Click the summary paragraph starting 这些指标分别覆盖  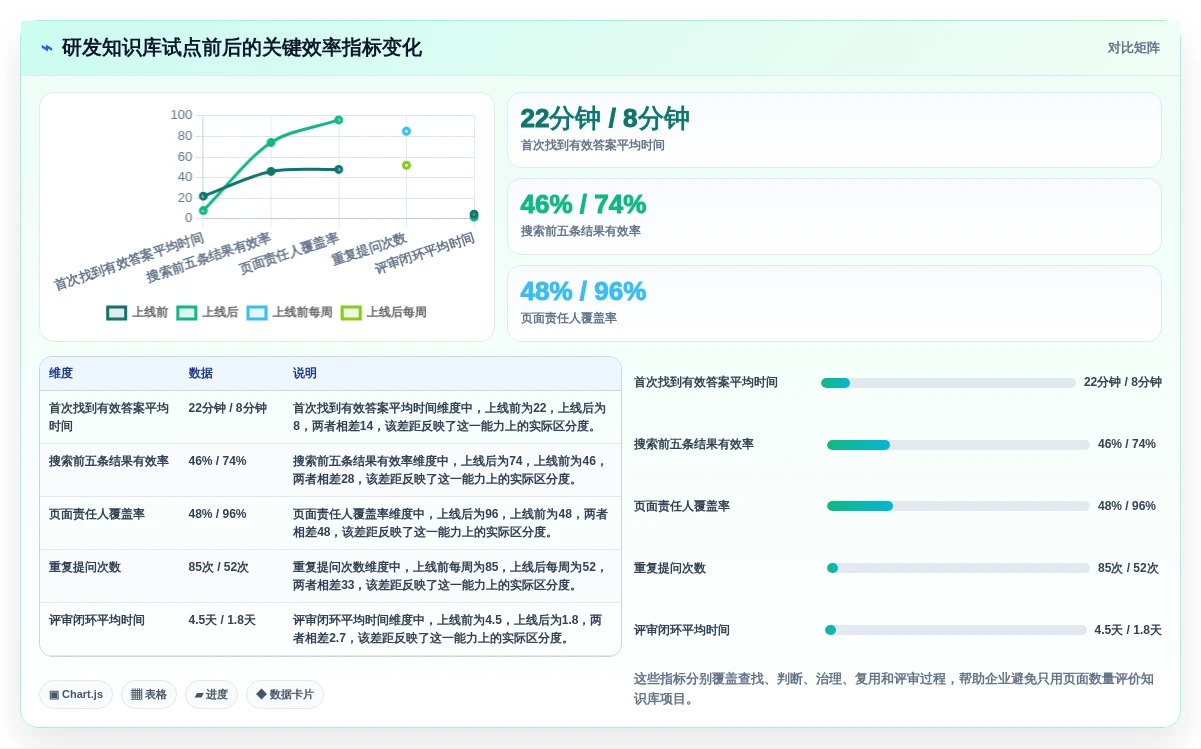pos(896,689)
